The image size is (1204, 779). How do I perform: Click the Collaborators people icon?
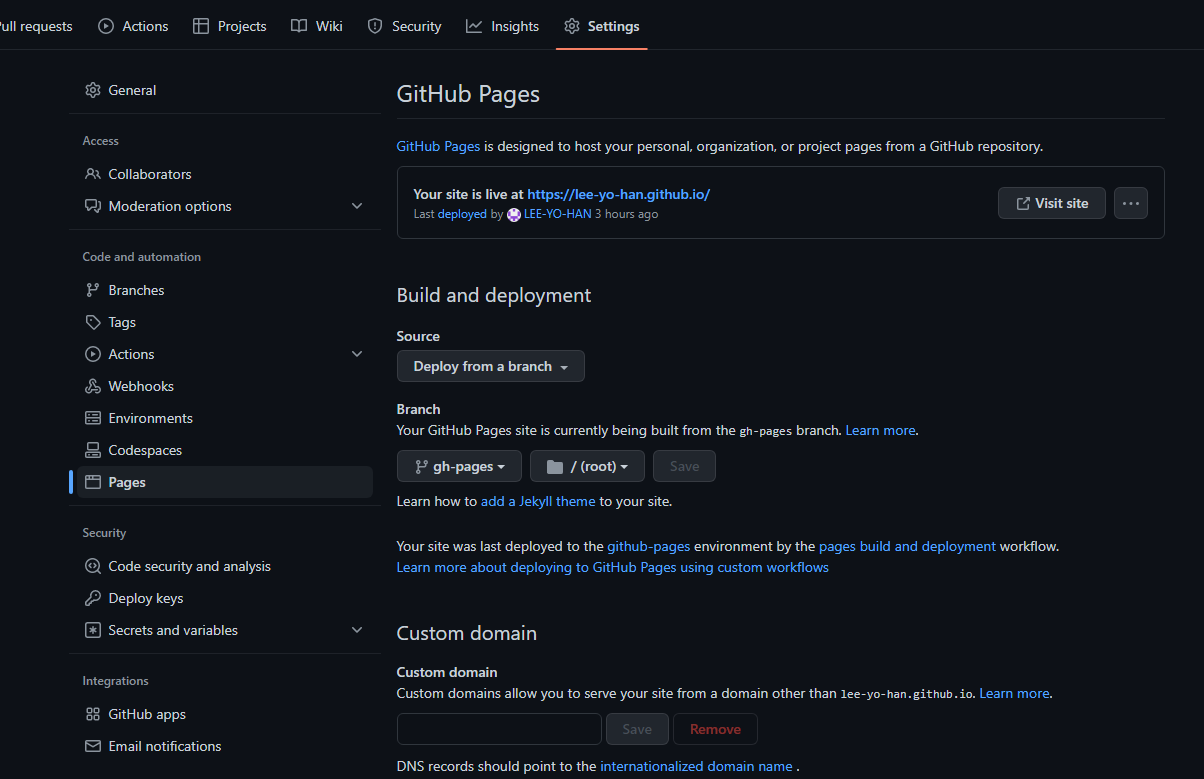coord(93,174)
